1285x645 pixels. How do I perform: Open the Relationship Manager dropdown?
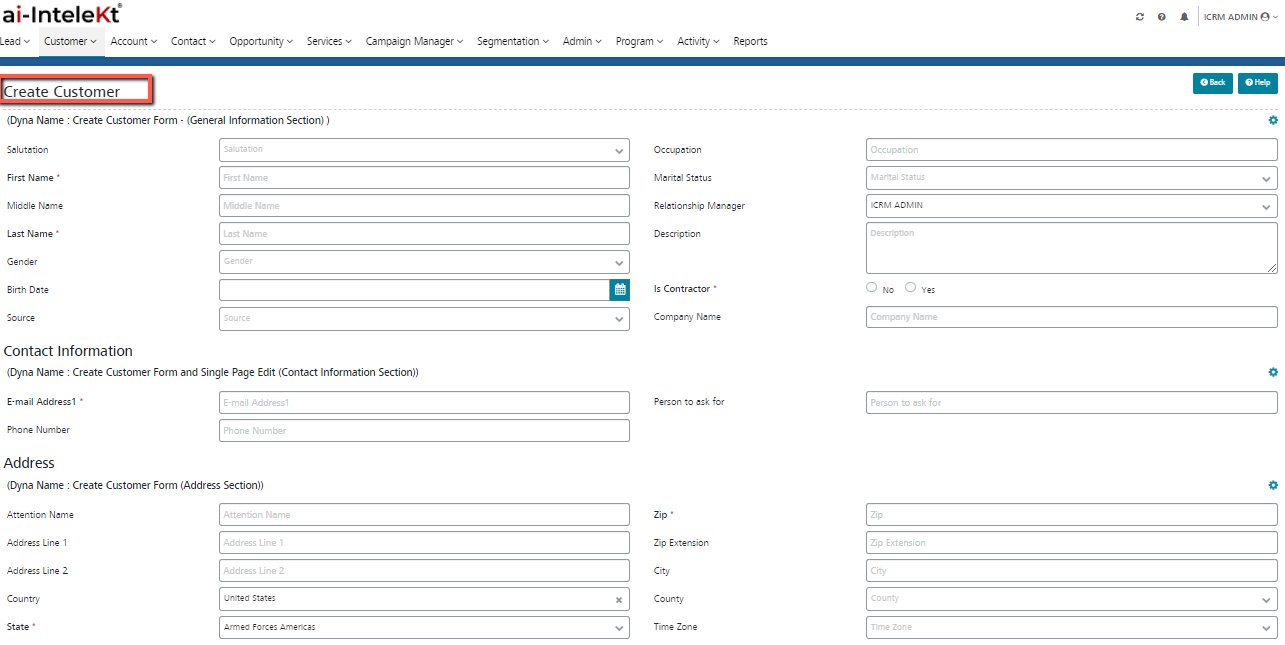1072,206
